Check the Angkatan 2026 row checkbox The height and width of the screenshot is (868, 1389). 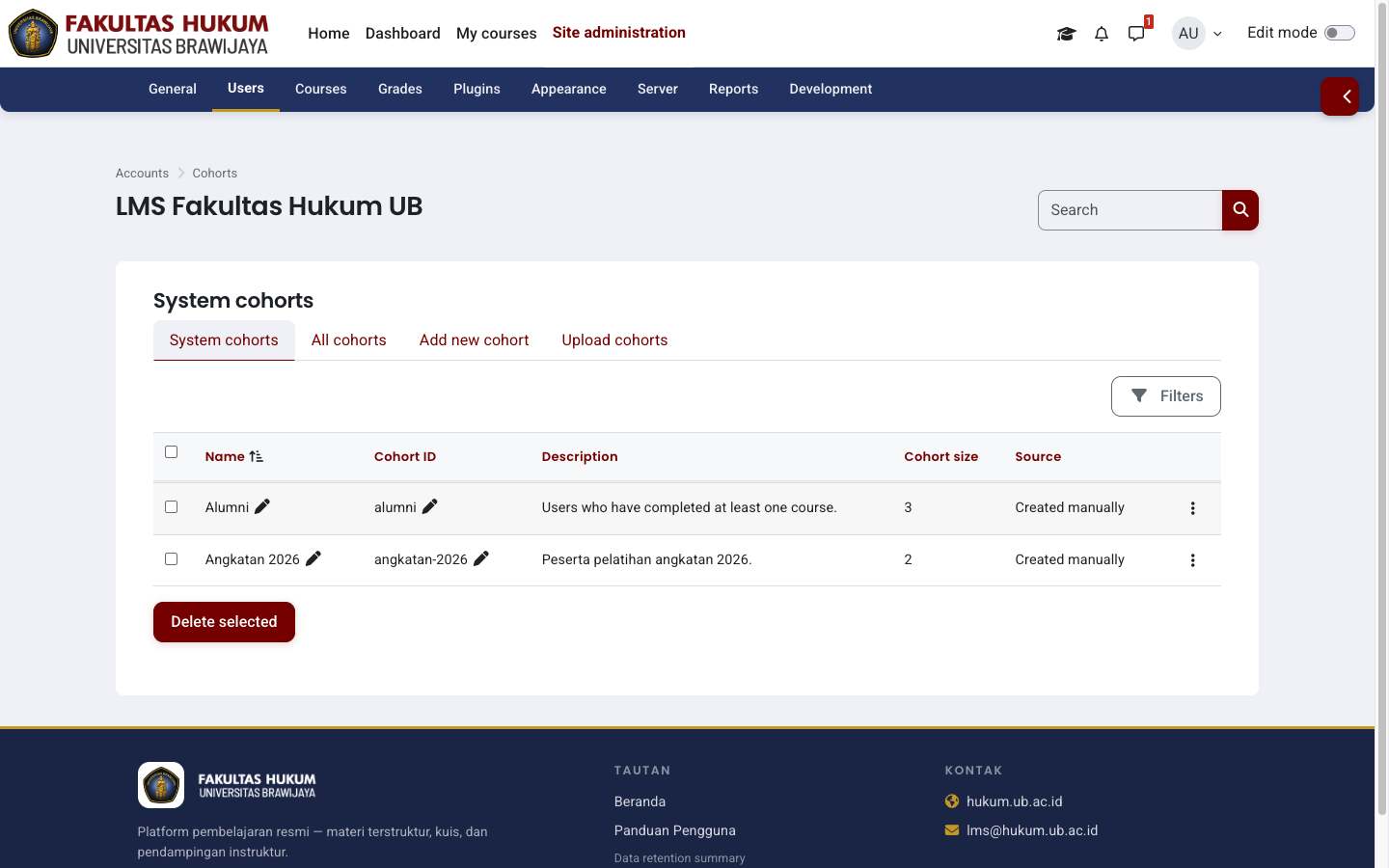click(x=172, y=558)
